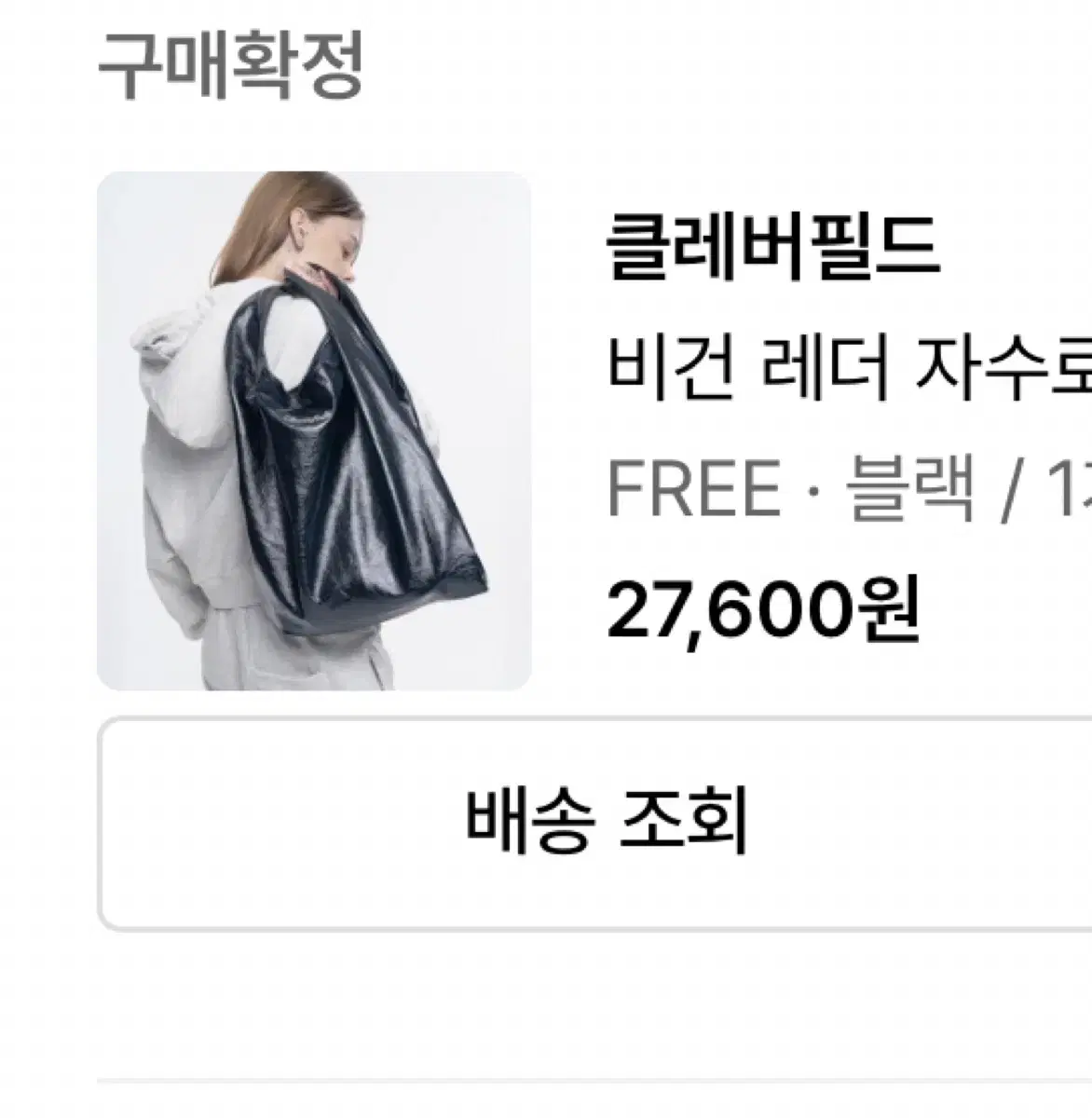
Task: Tap the word 배송 inside the tracking button
Action: 528,824
